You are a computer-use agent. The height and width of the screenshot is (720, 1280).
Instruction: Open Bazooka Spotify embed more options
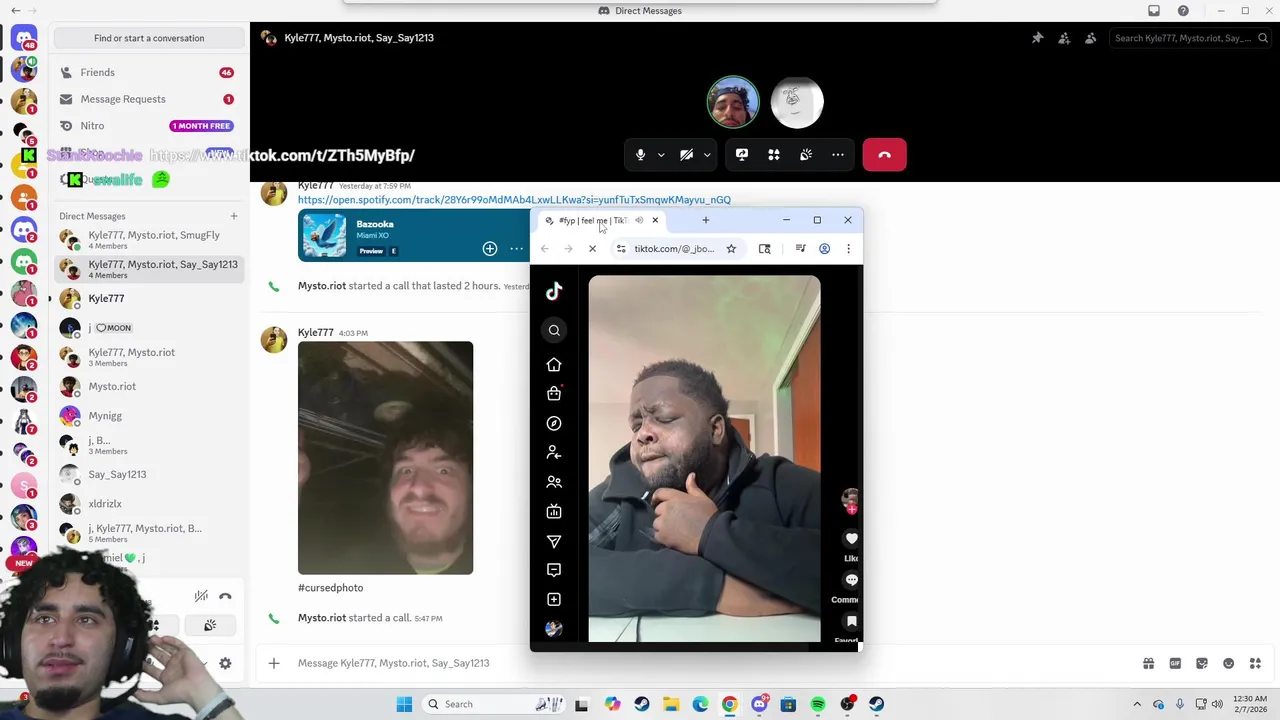(x=517, y=248)
